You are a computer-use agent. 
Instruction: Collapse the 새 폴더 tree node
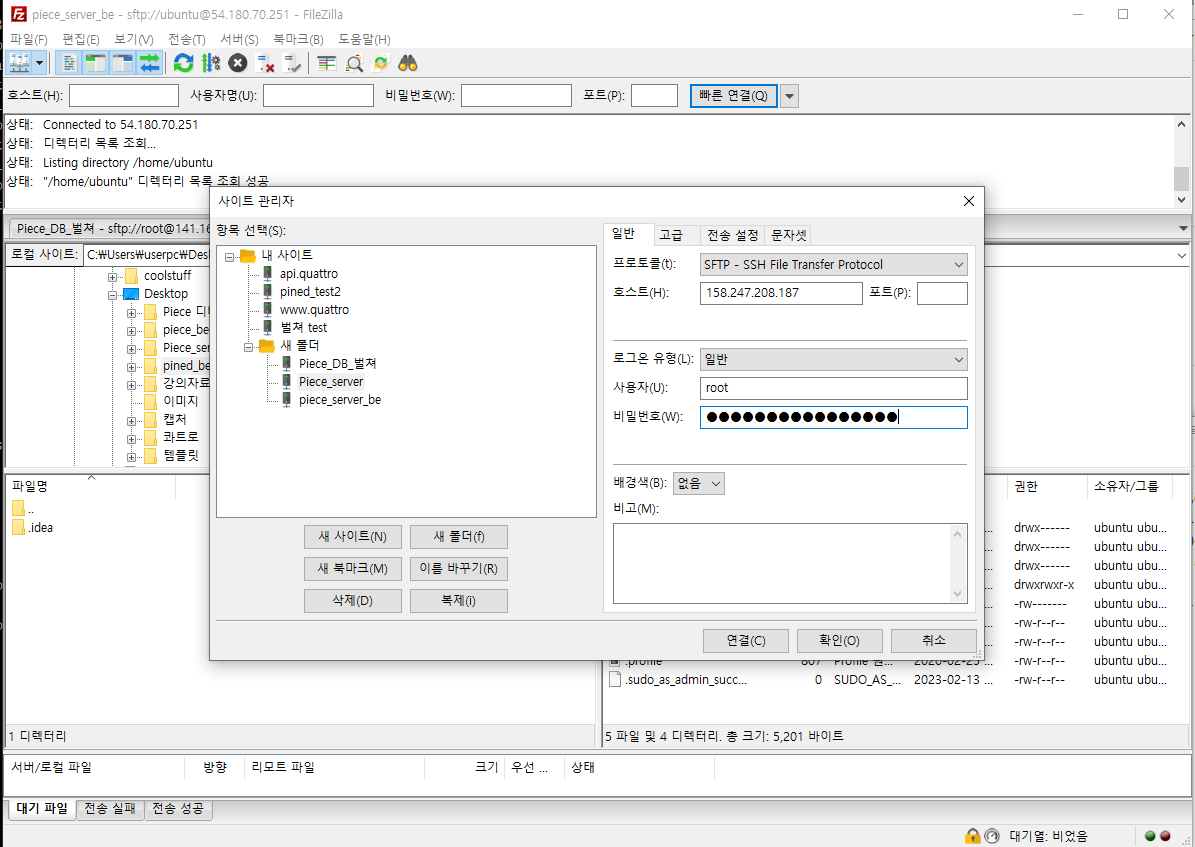(248, 347)
